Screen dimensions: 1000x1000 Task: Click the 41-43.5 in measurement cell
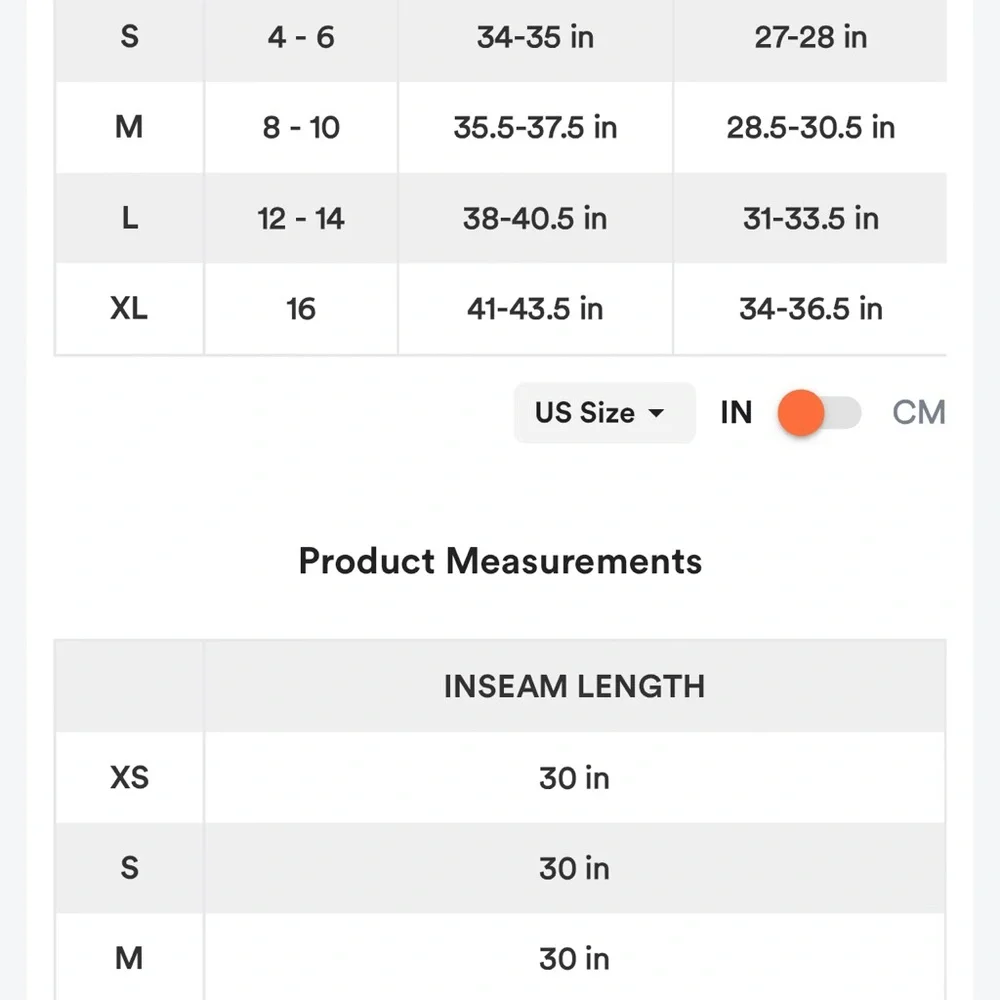tap(535, 309)
